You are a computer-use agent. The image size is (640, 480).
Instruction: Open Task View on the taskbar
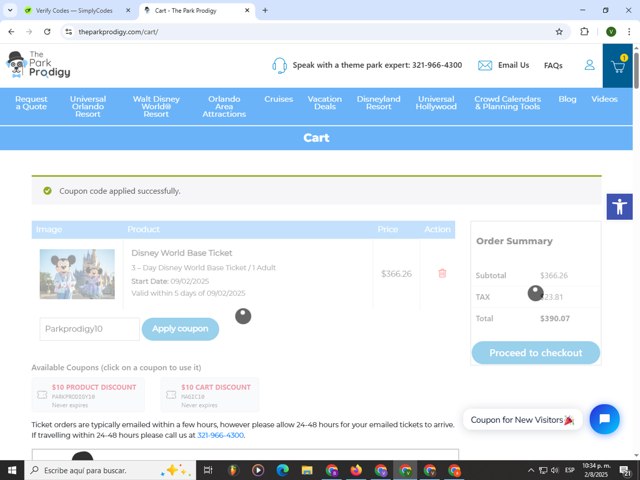(208, 470)
